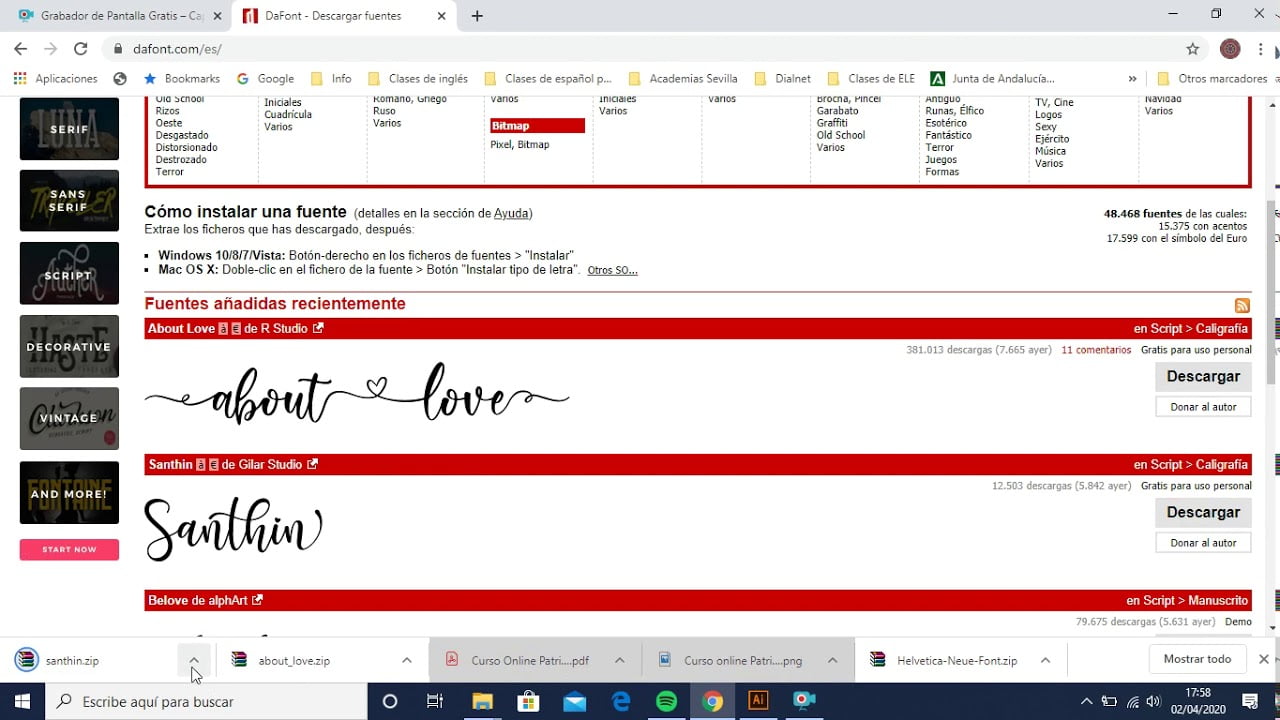Open volume control in system tray
1280x720 pixels.
point(1153,701)
